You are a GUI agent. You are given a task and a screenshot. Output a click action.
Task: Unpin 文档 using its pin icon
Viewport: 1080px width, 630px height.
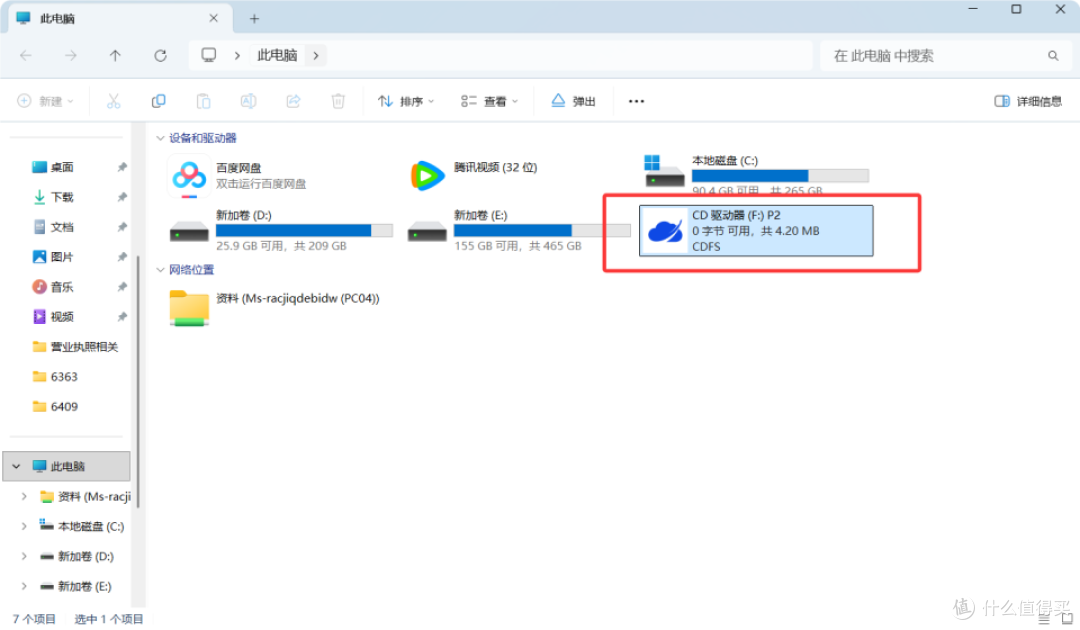tap(122, 227)
